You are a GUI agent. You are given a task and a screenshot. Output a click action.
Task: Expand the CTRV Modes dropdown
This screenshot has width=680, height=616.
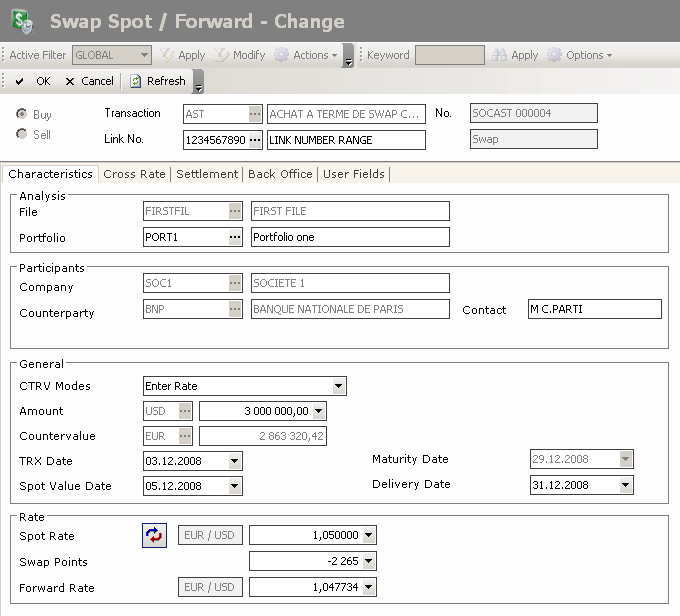[x=339, y=386]
